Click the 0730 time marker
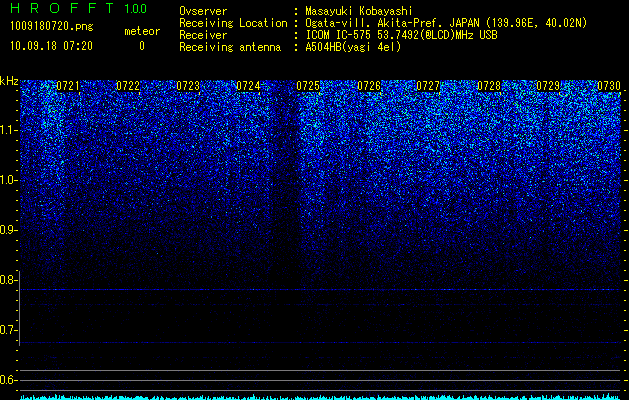The height and width of the screenshot is (400, 629). pyautogui.click(x=609, y=86)
